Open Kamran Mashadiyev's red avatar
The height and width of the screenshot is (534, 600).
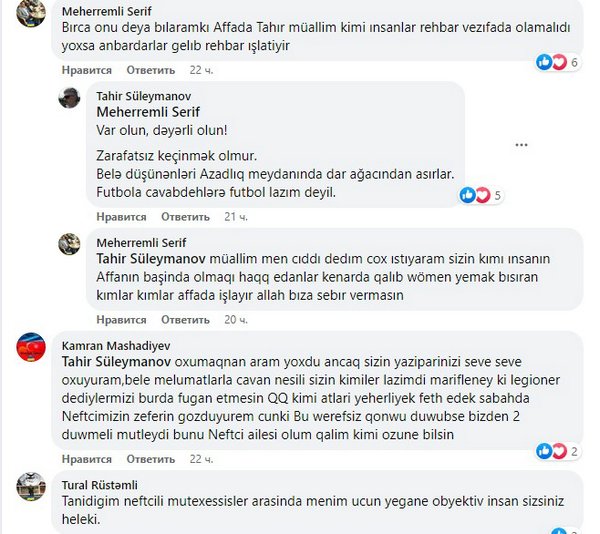click(31, 347)
